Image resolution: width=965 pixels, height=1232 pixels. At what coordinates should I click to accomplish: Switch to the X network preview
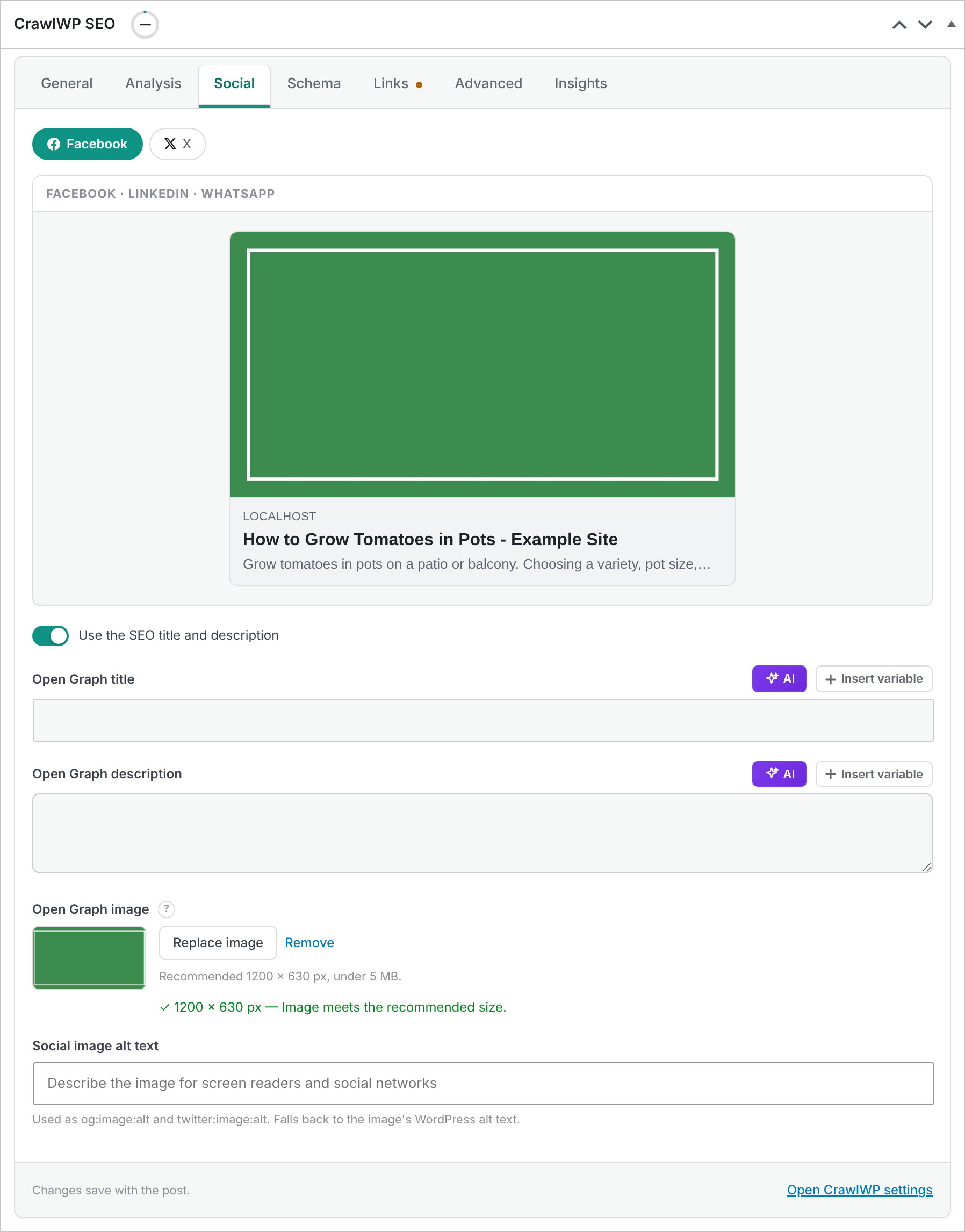point(177,144)
